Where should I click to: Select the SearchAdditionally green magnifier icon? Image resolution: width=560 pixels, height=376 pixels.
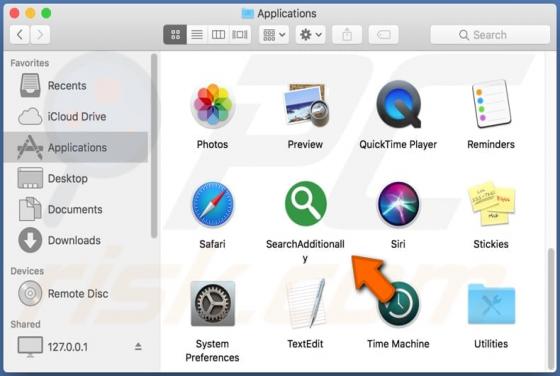pyautogui.click(x=306, y=204)
